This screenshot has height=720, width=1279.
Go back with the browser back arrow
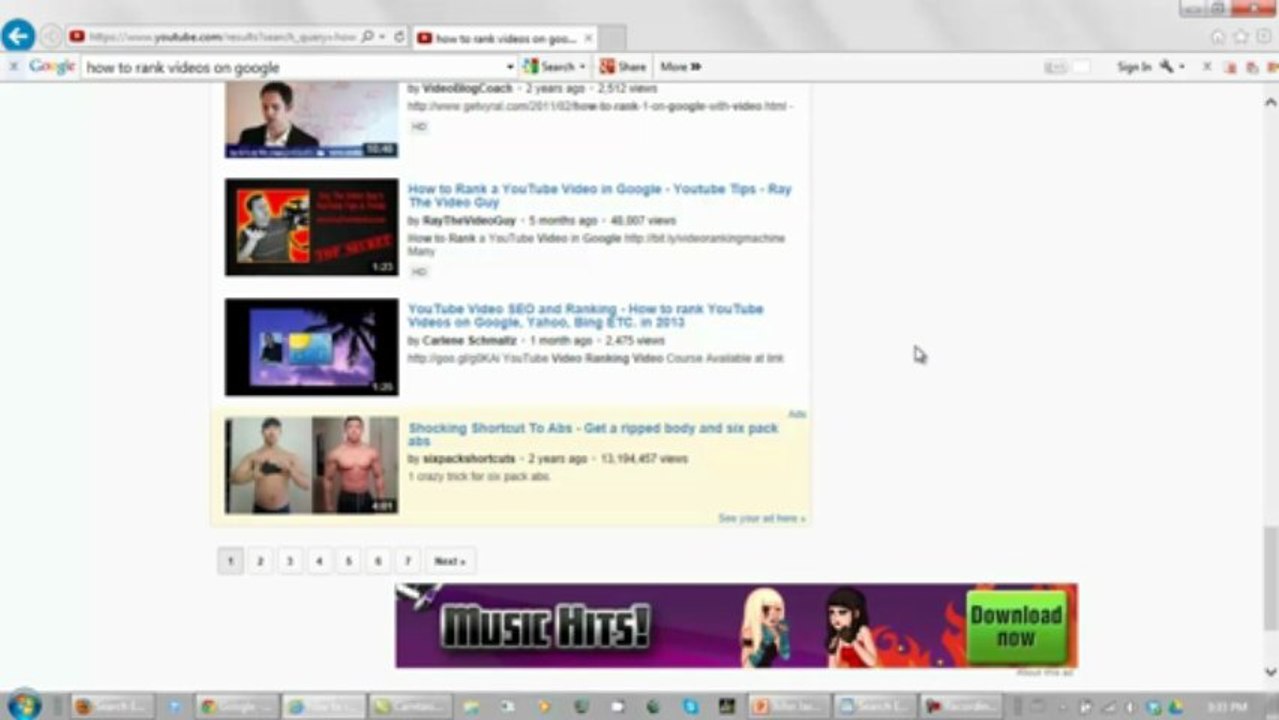pos(18,37)
